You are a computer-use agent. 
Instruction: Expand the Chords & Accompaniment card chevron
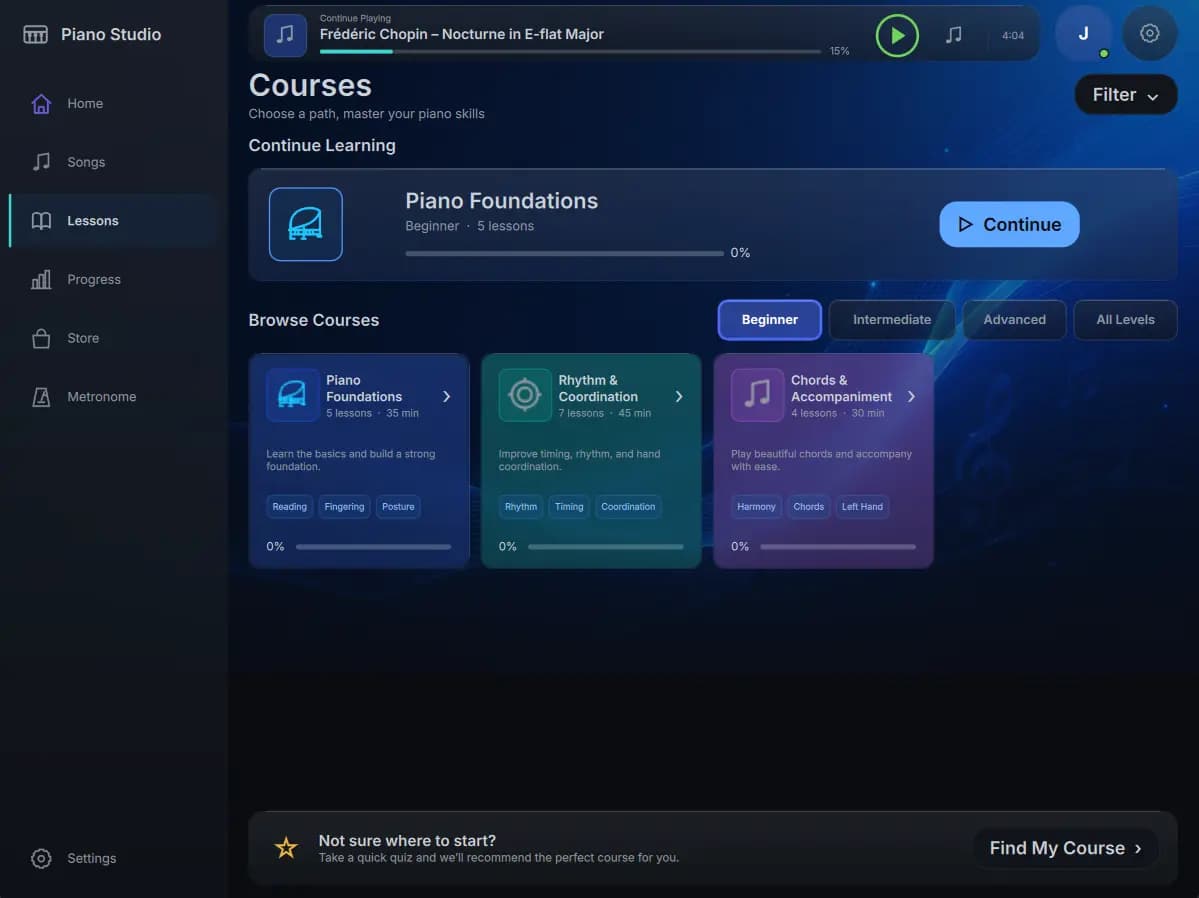pos(911,396)
